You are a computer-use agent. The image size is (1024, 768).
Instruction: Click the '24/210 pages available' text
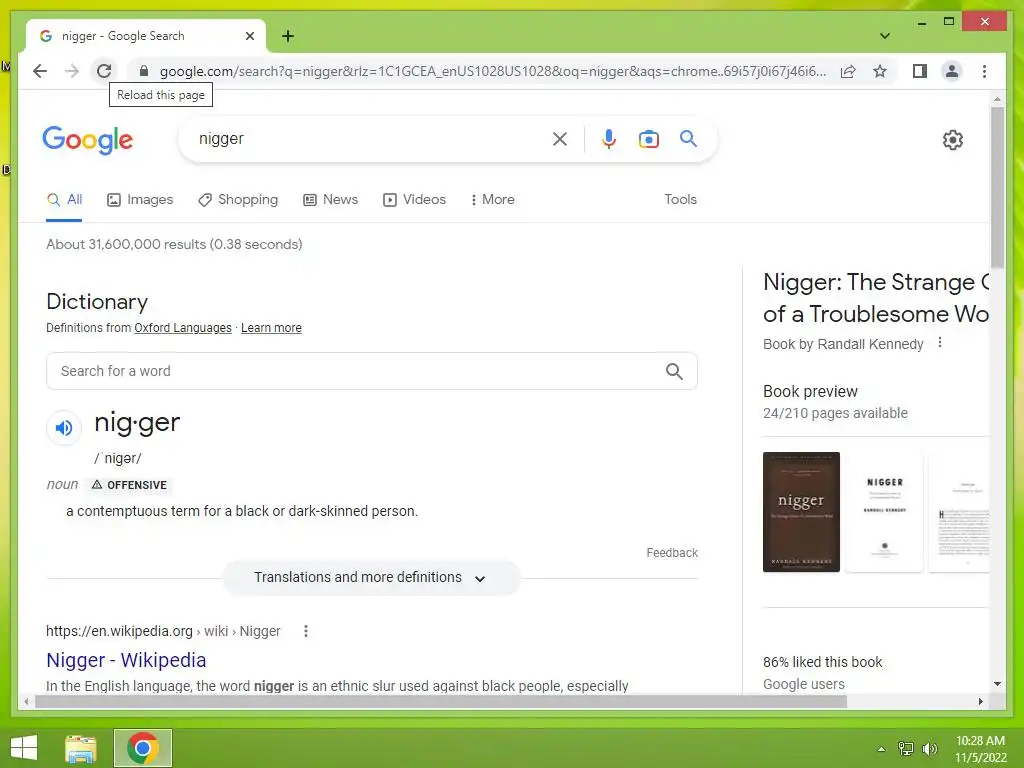click(835, 413)
